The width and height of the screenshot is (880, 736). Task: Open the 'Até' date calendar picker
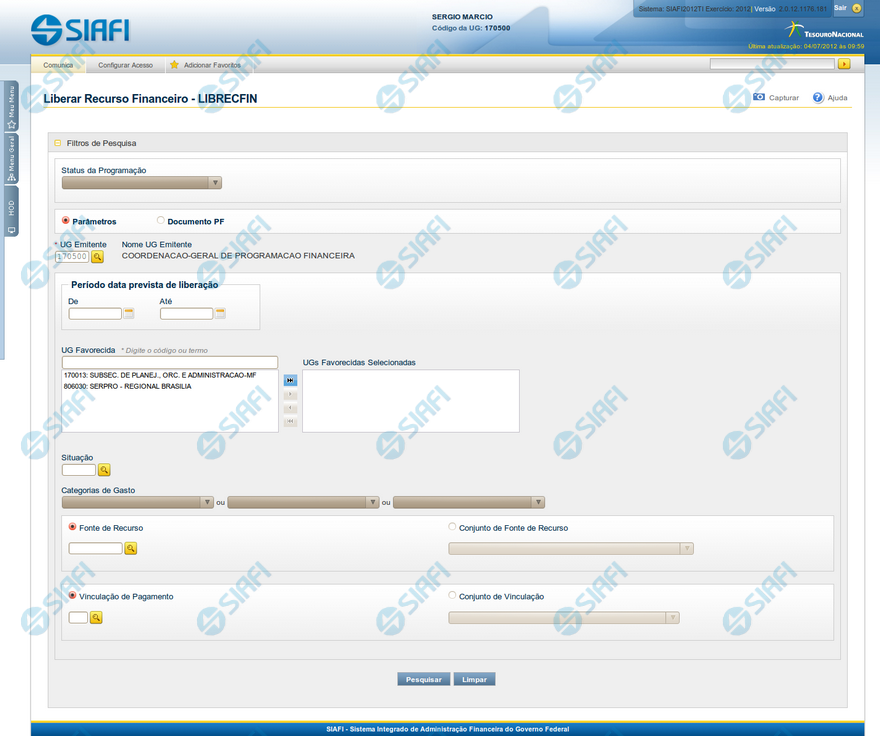point(220,314)
